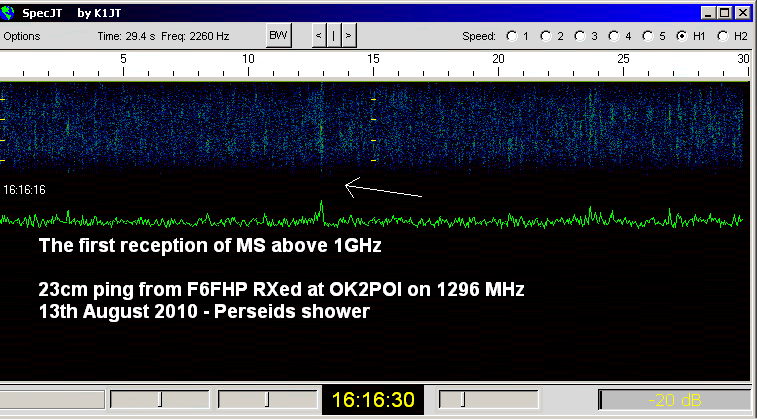Click the slider left of the 16:16:30 clock

267,400
